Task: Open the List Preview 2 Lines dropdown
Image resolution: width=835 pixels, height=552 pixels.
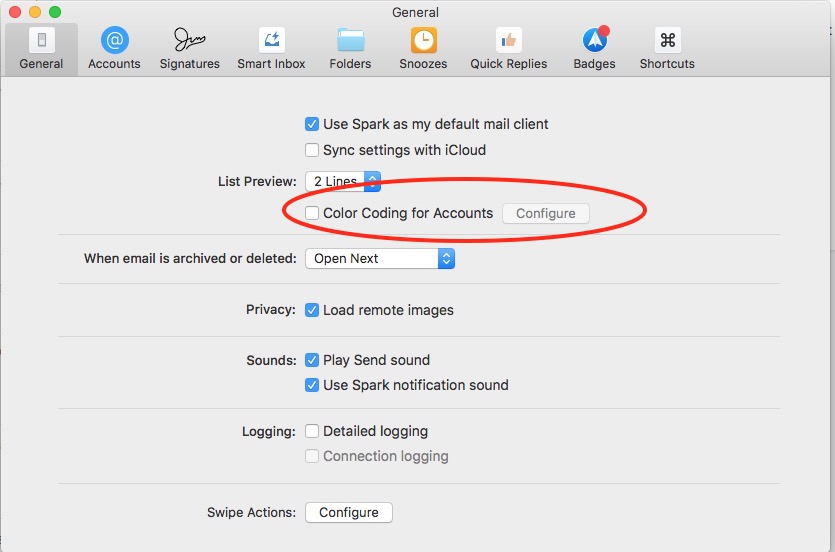Action: [343, 182]
